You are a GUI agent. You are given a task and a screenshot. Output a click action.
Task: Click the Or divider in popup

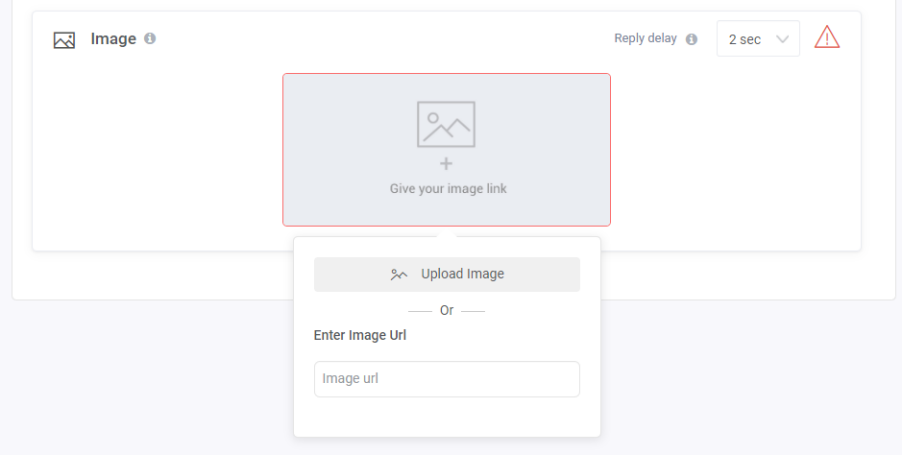click(446, 311)
